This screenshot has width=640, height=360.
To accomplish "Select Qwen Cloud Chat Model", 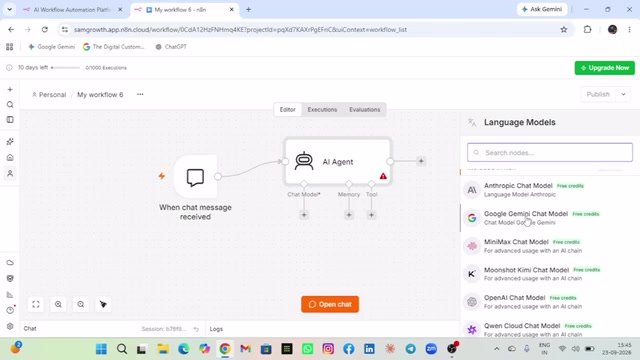I will pyautogui.click(x=550, y=329).
